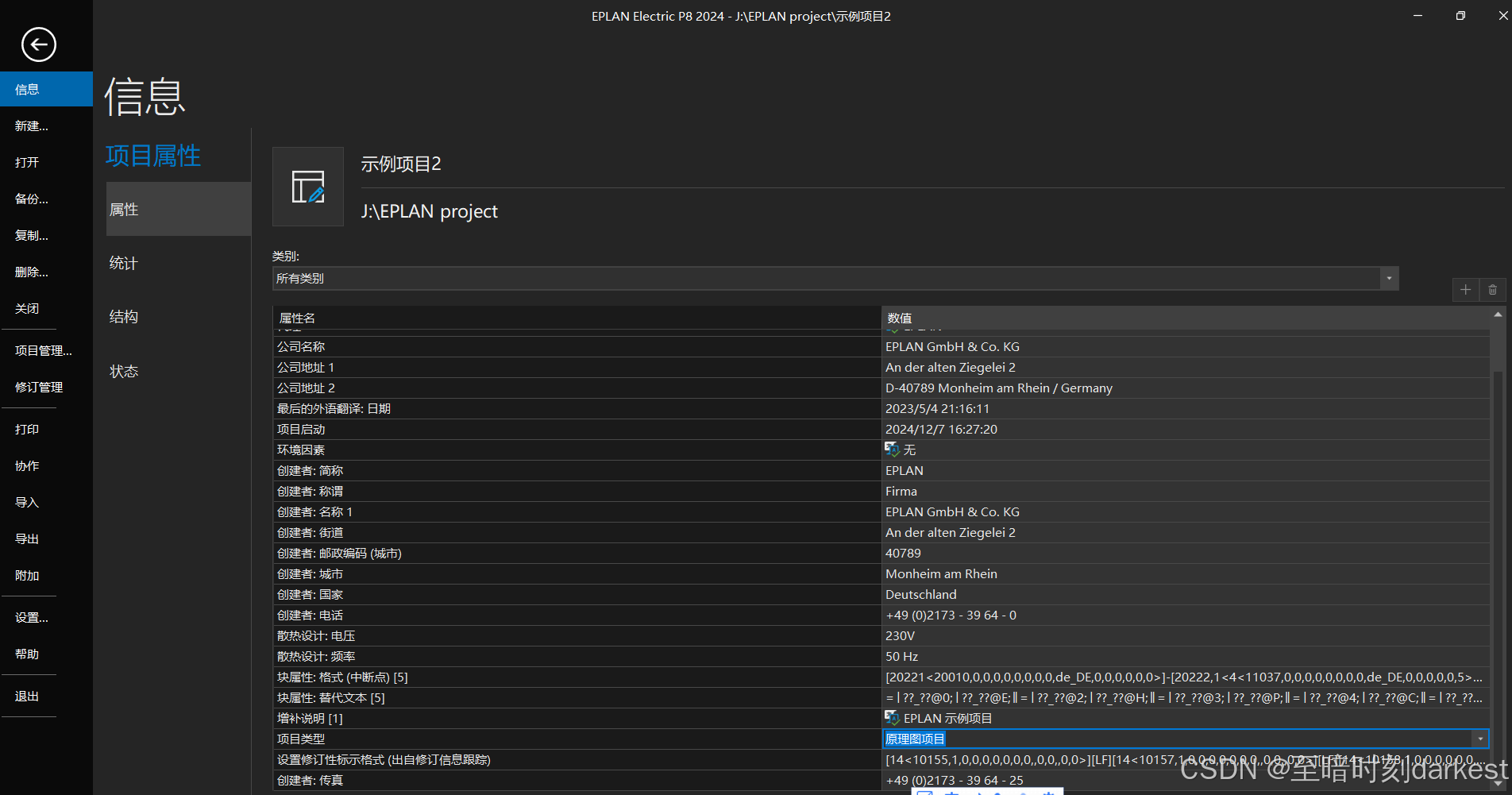The height and width of the screenshot is (795, 1512).
Task: Click value 2024/12/7 16:27:20
Action: [1186, 429]
